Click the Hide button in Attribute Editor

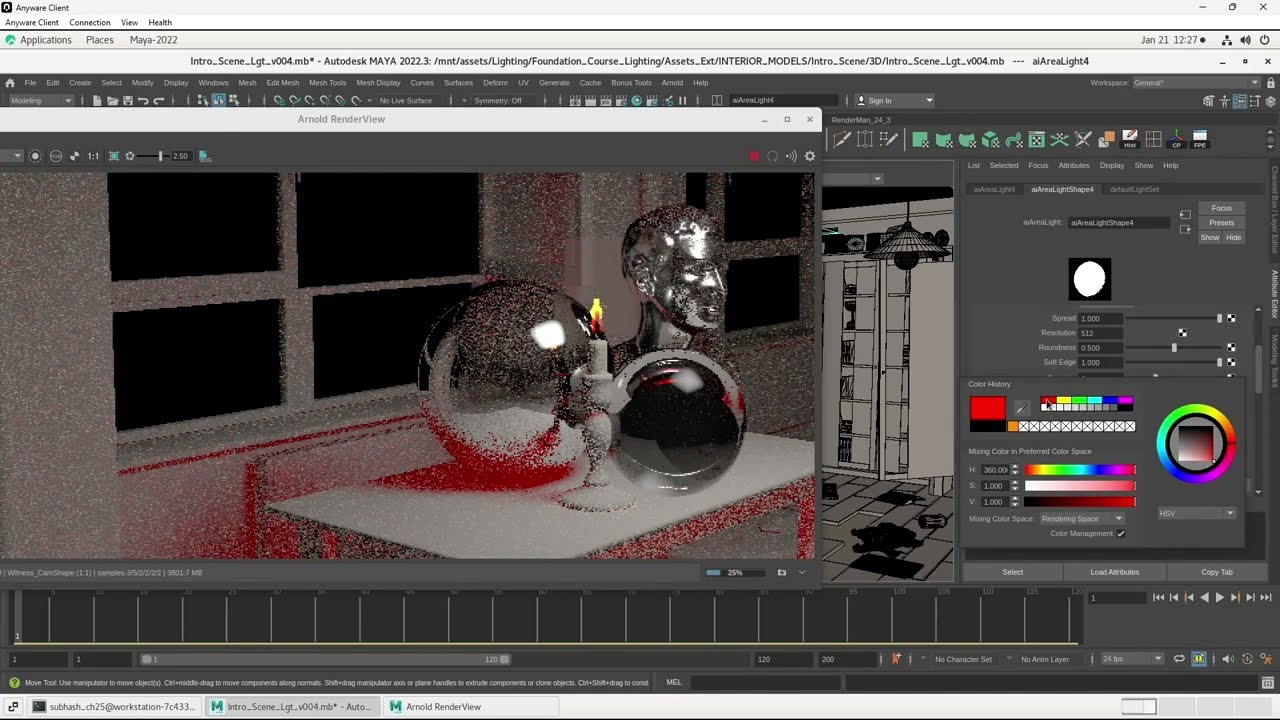point(1233,238)
